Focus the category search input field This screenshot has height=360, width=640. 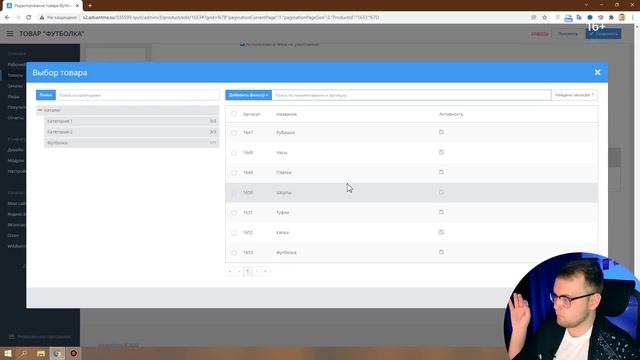pyautogui.click(x=138, y=95)
